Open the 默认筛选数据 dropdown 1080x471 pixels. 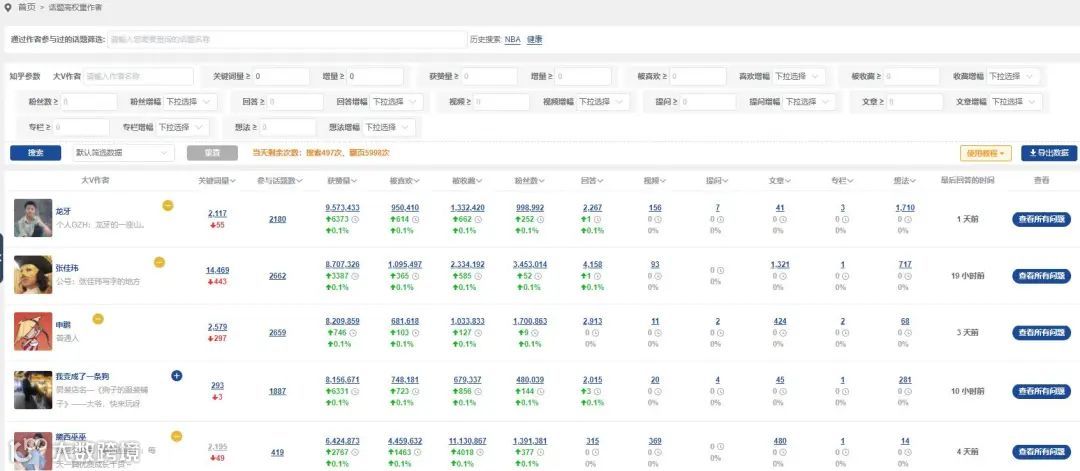tap(123, 153)
